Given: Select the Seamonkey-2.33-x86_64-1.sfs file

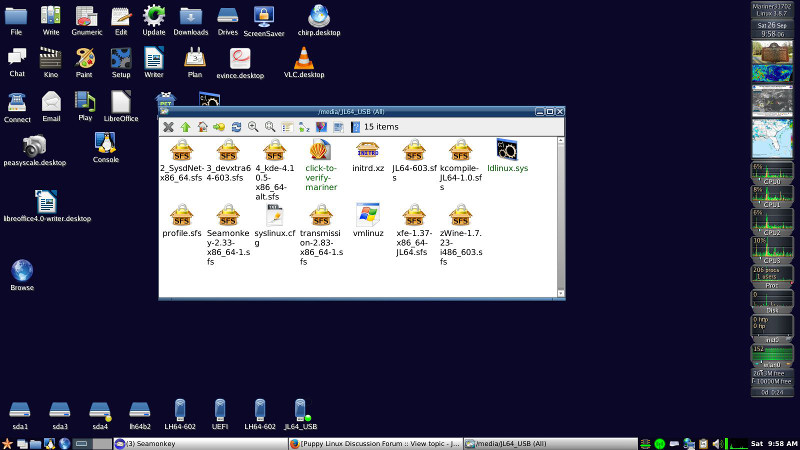Looking at the screenshot, I should click(x=228, y=235).
